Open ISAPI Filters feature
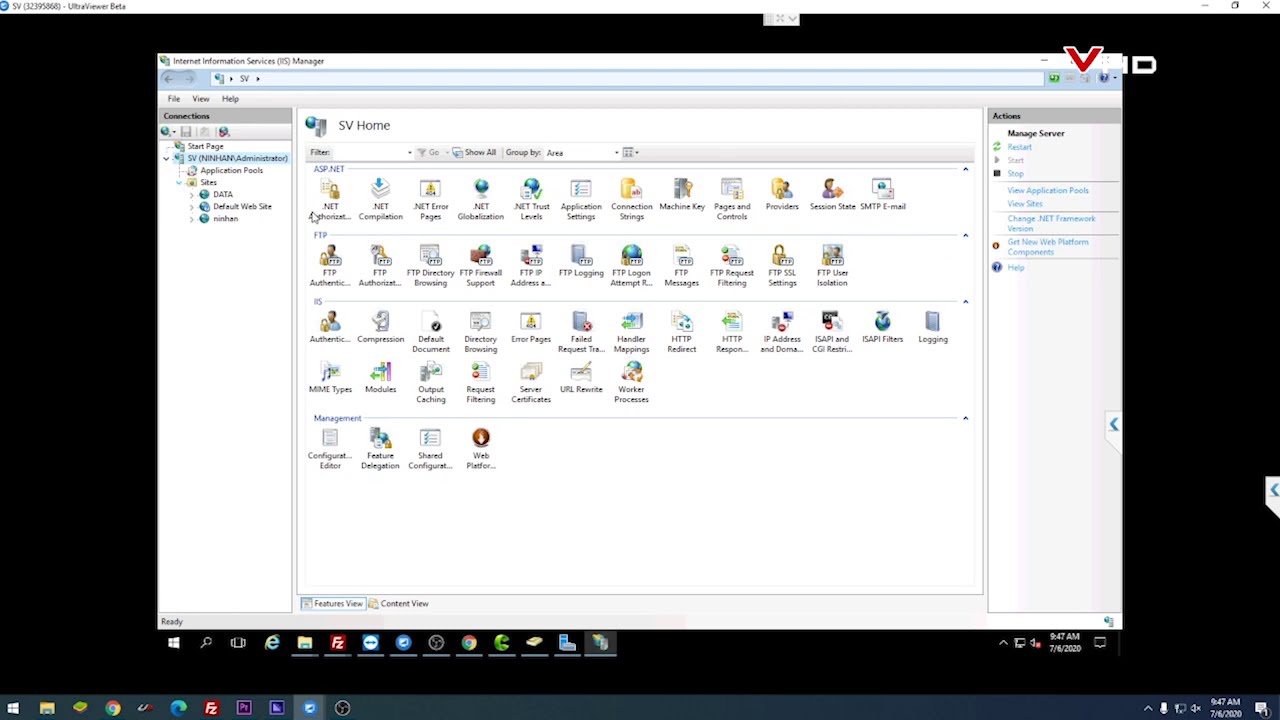 [x=882, y=328]
